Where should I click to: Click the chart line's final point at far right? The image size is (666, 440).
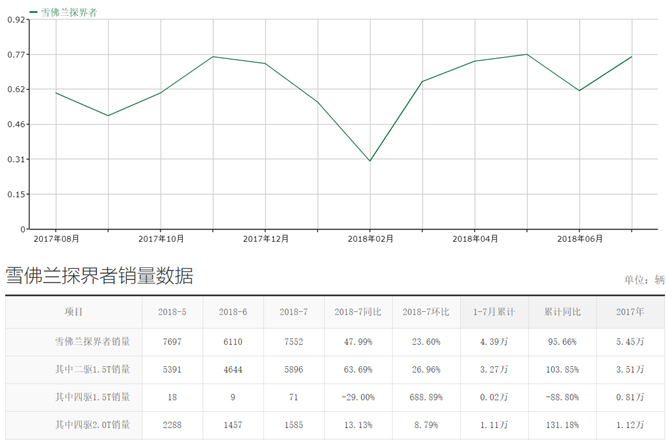pos(632,56)
